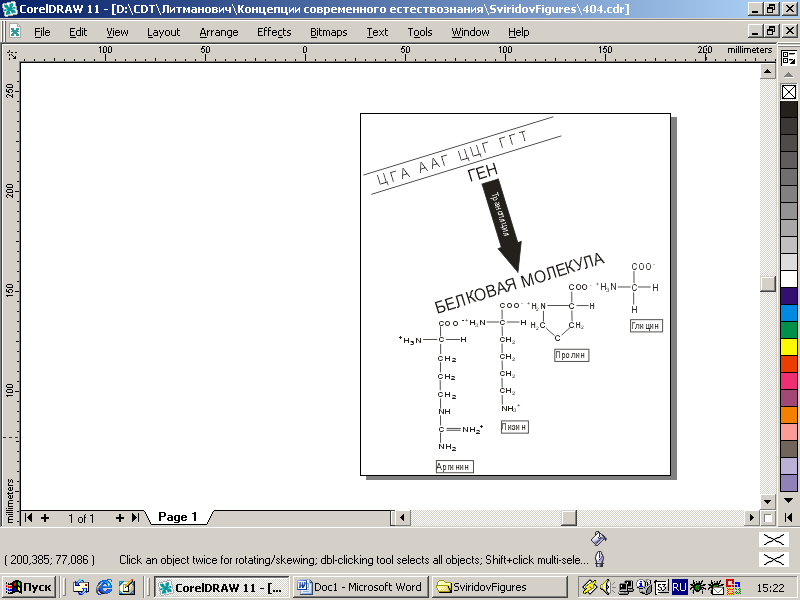The width and height of the screenshot is (800, 600).
Task: Open the document control icon beside File
Action: 15,31
